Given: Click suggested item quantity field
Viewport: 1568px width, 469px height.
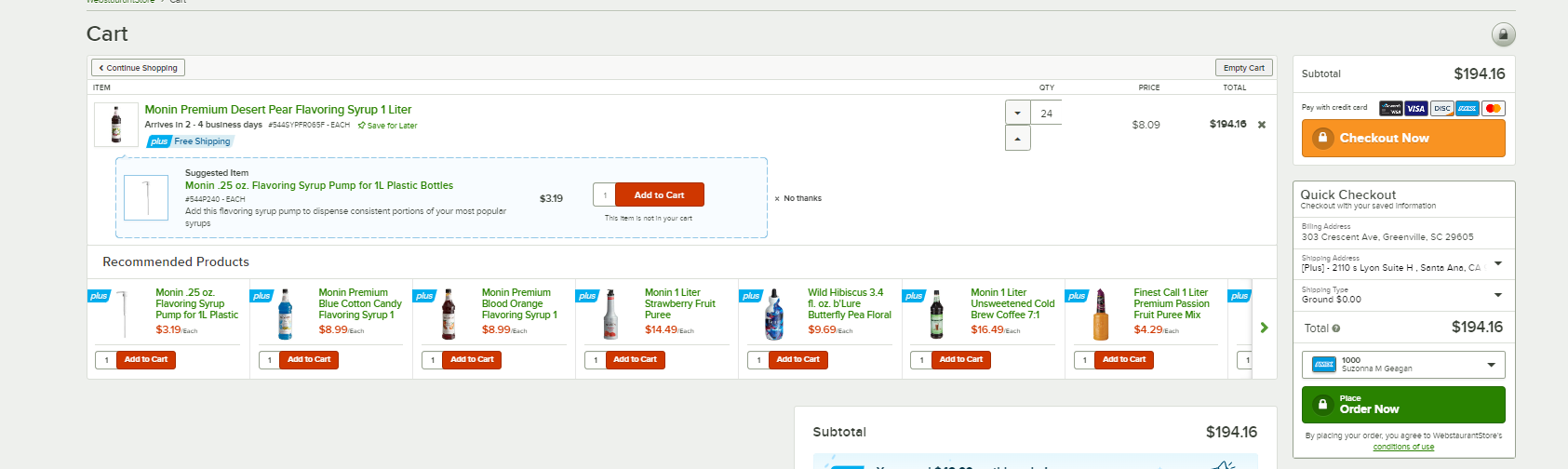Looking at the screenshot, I should [x=605, y=195].
